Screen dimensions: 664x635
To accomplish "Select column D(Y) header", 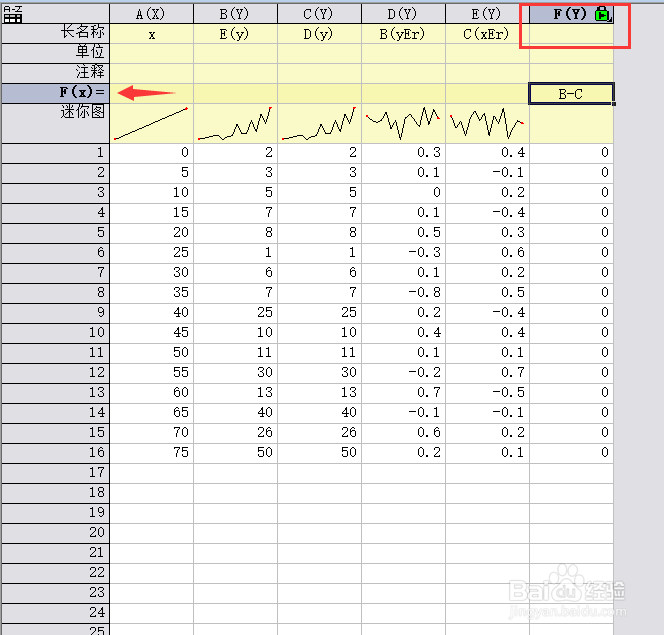I will point(403,14).
